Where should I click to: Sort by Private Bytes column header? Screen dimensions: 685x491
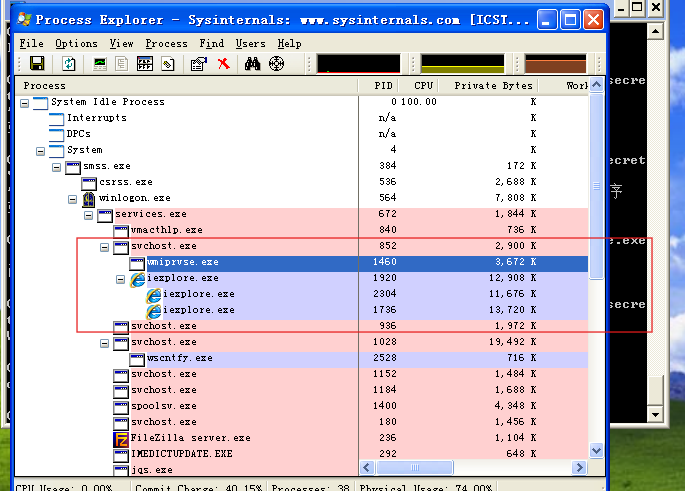coord(493,86)
